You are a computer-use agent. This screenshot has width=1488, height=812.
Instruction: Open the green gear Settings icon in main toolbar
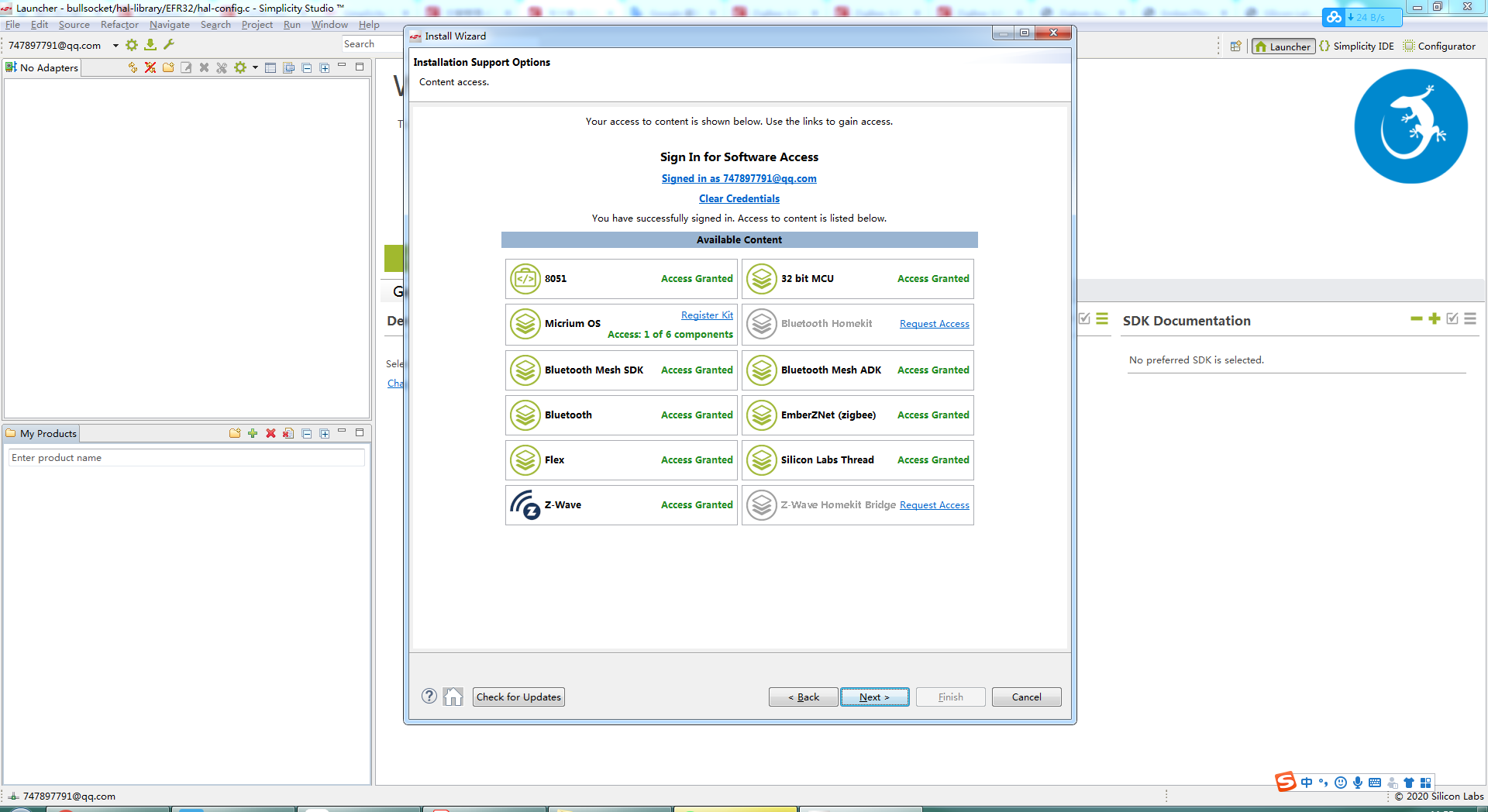click(x=132, y=45)
